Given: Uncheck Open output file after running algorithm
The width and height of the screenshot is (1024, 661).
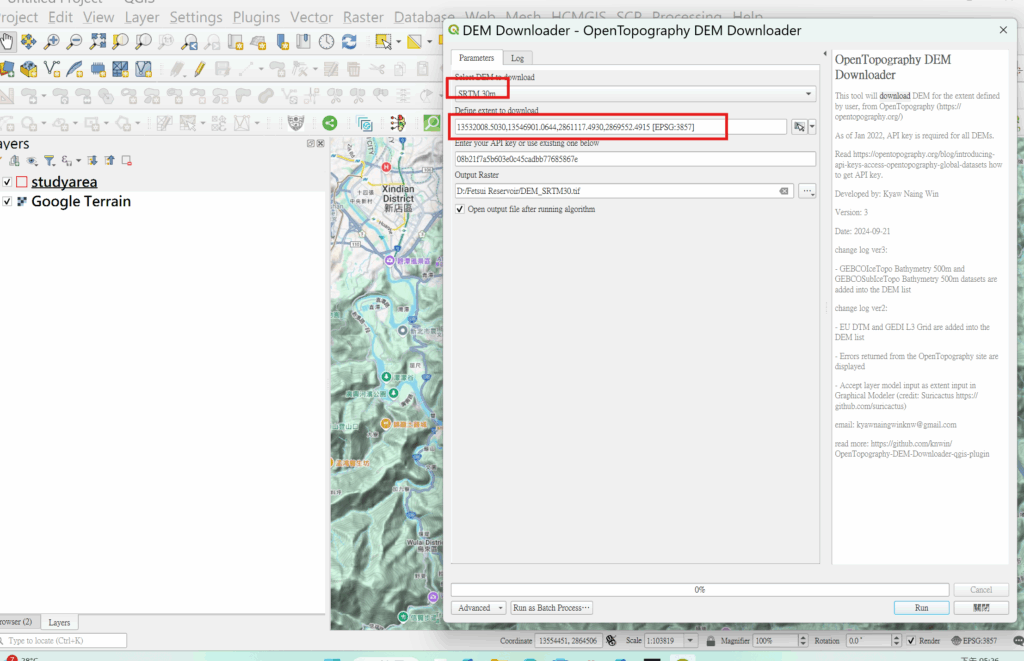Looking at the screenshot, I should pyautogui.click(x=460, y=209).
